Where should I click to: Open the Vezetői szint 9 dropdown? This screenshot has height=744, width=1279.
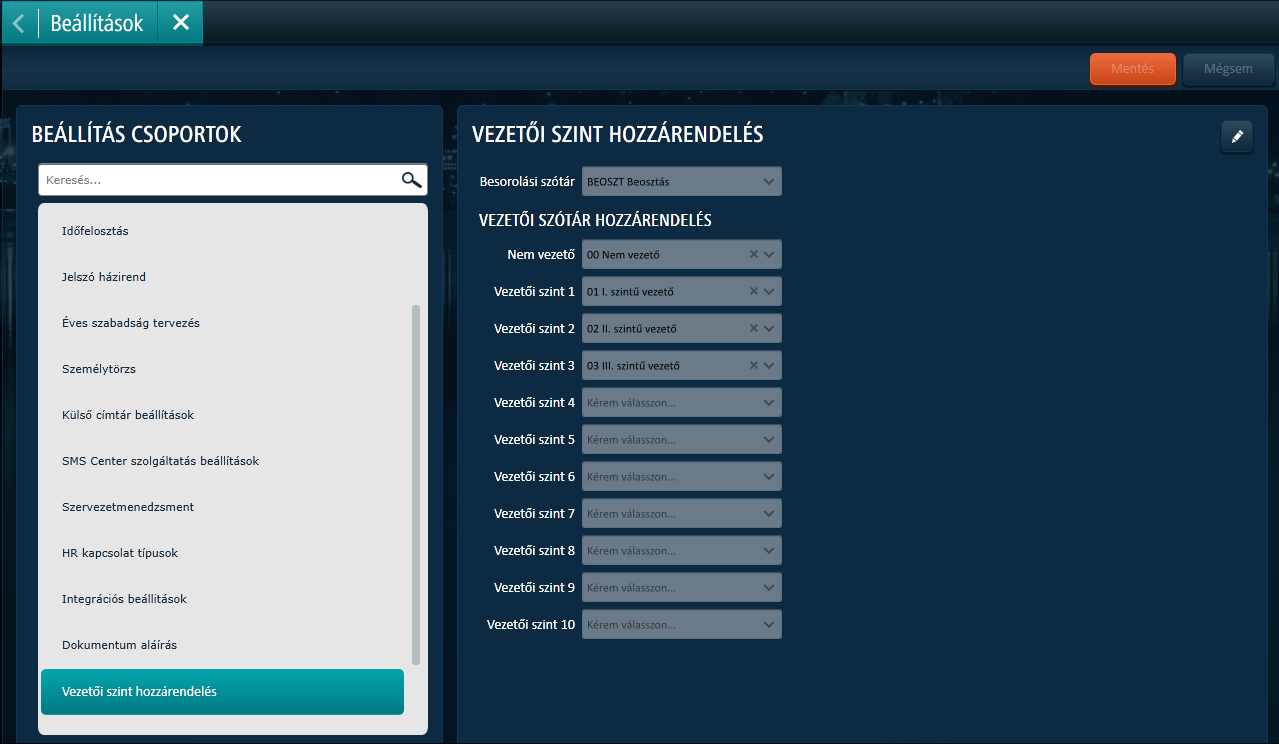tap(682, 587)
